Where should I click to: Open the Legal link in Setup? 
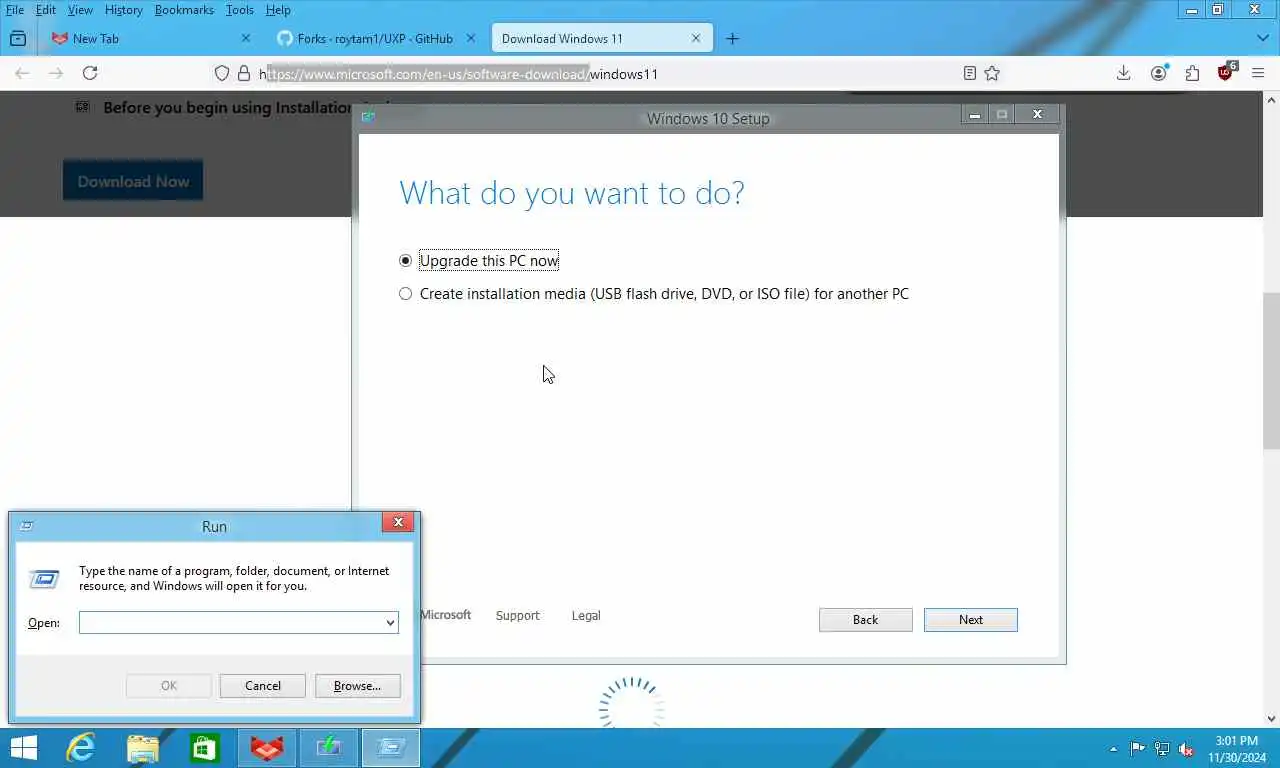(x=586, y=616)
